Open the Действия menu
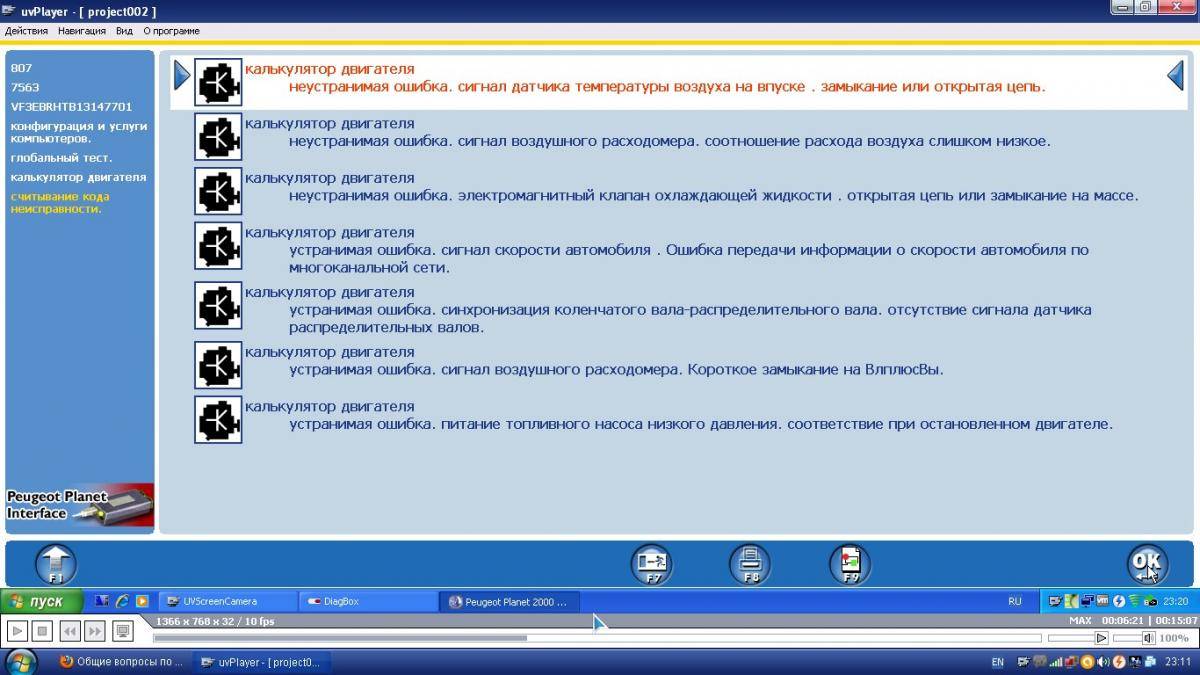The width and height of the screenshot is (1200, 675). [26, 31]
